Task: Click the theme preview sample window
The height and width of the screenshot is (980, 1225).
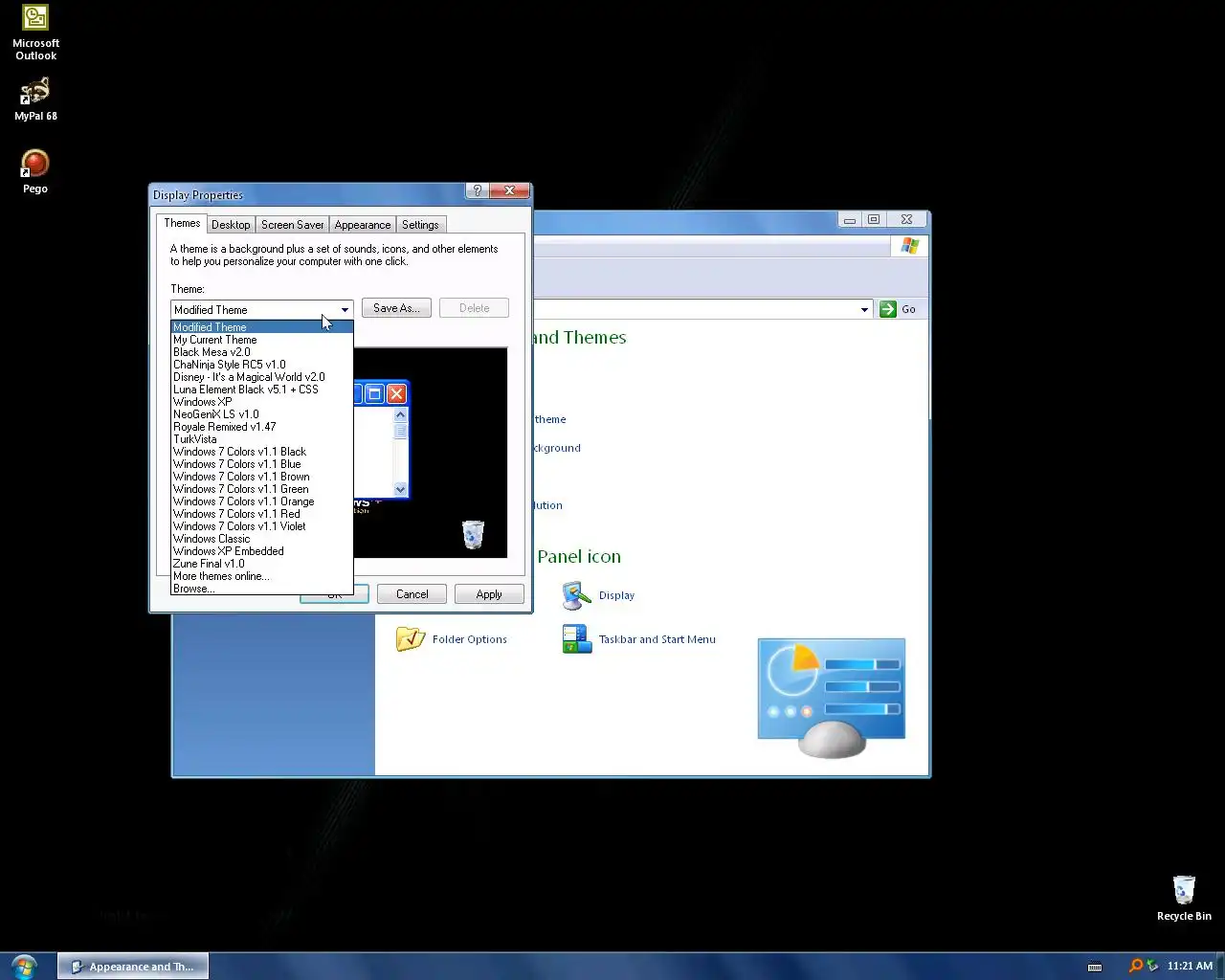Action: [382, 440]
